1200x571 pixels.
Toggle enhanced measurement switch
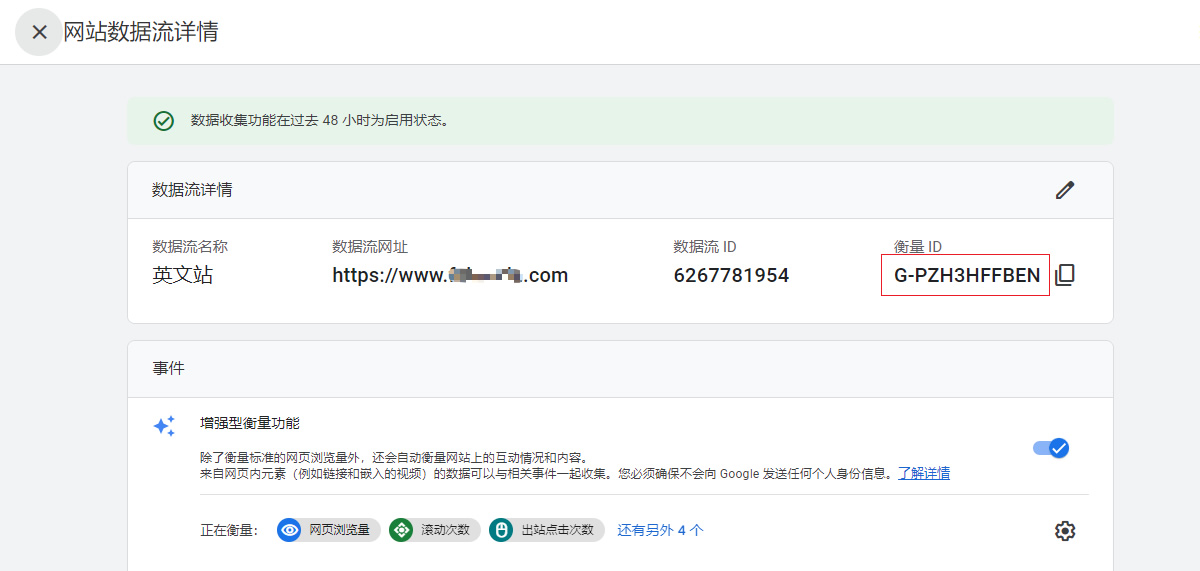[1051, 448]
